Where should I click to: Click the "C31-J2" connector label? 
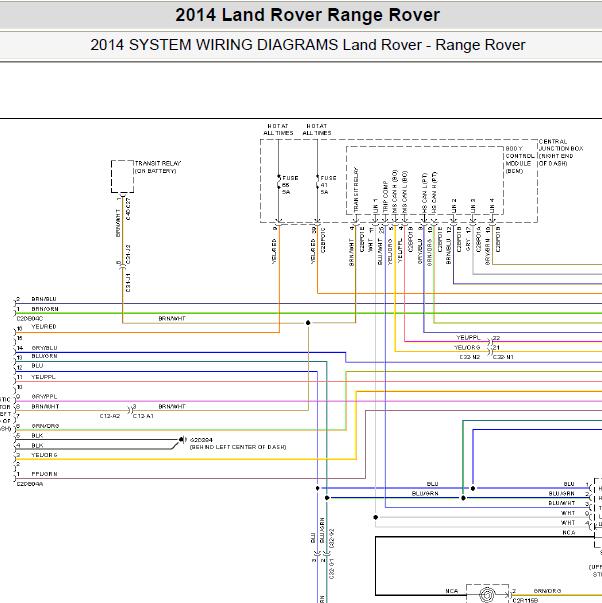(x=128, y=254)
